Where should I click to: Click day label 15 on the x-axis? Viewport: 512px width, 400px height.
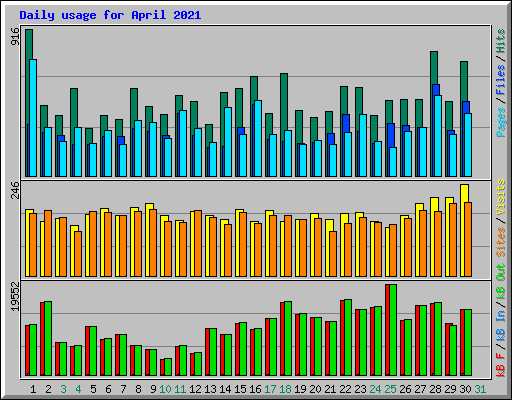pos(240,389)
